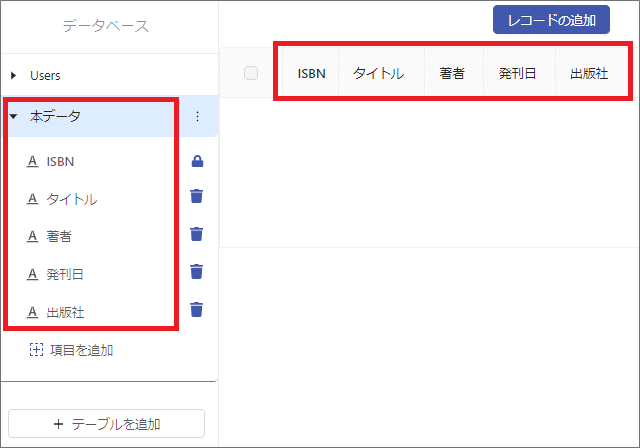Click the text type icon beside 発刊日

(x=32, y=274)
